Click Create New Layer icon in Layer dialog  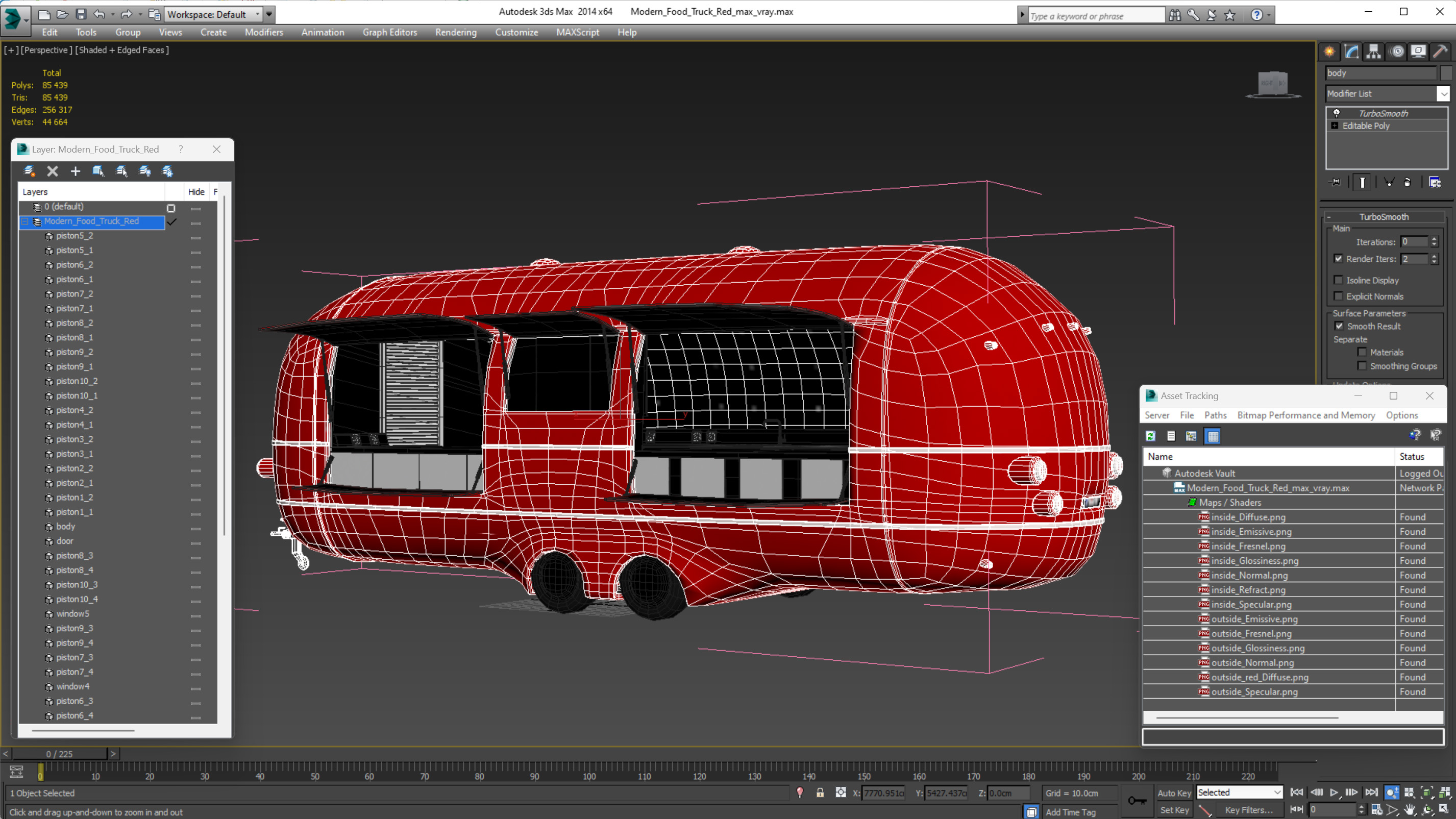click(30, 171)
